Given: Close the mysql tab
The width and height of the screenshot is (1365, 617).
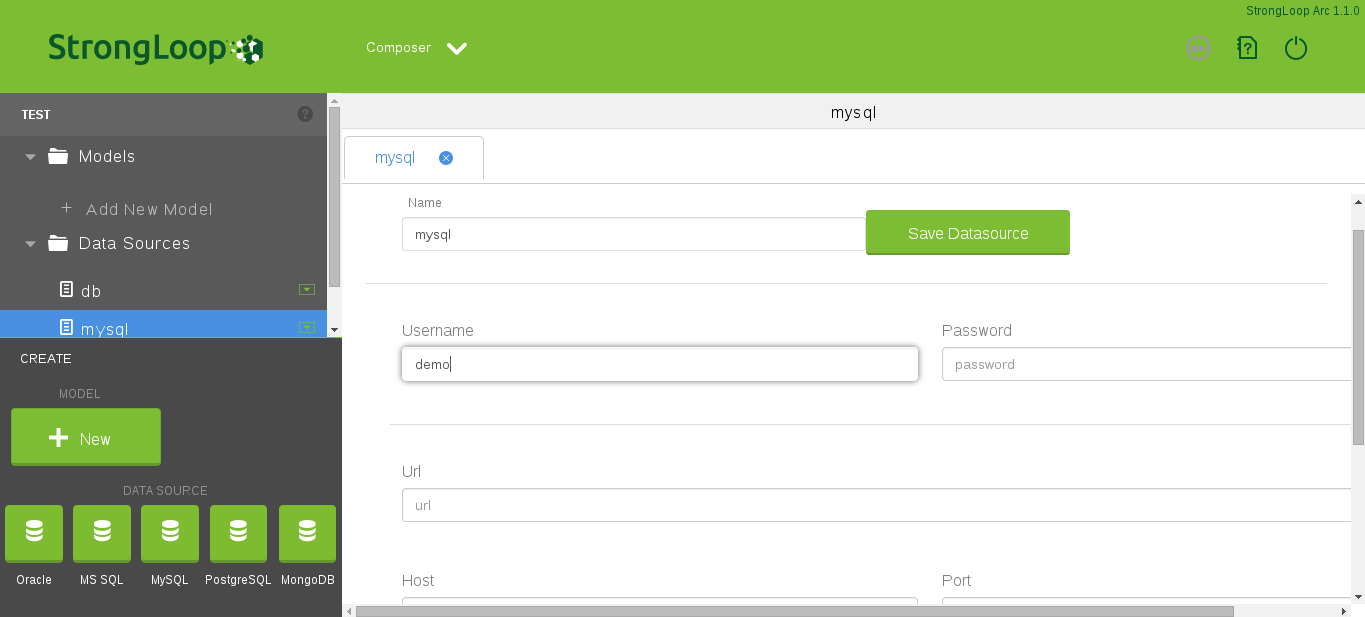Looking at the screenshot, I should [x=446, y=158].
